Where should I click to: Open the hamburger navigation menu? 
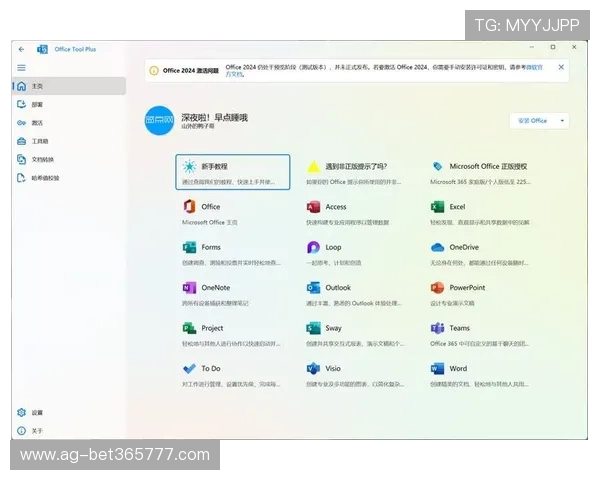(21, 68)
